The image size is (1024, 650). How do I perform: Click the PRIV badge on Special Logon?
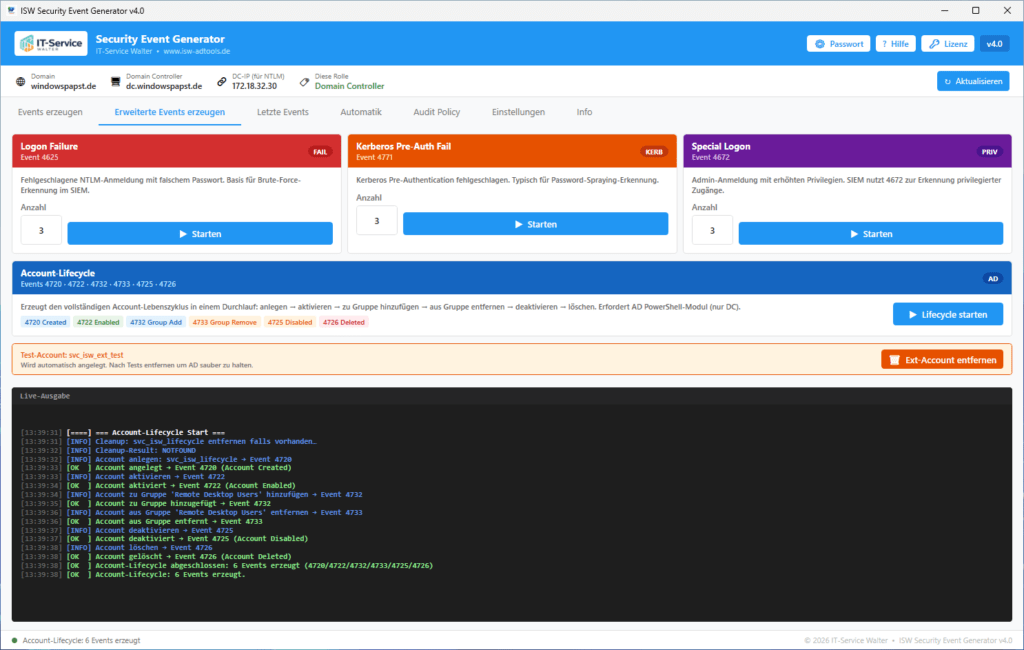tap(989, 152)
